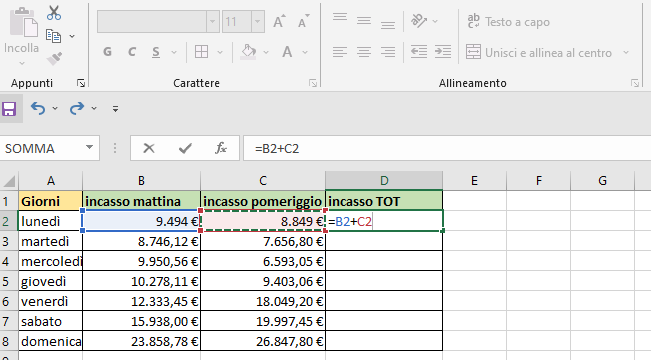The height and width of the screenshot is (360, 651).
Task: Cancel formula entry with the X icon
Action: 149,148
